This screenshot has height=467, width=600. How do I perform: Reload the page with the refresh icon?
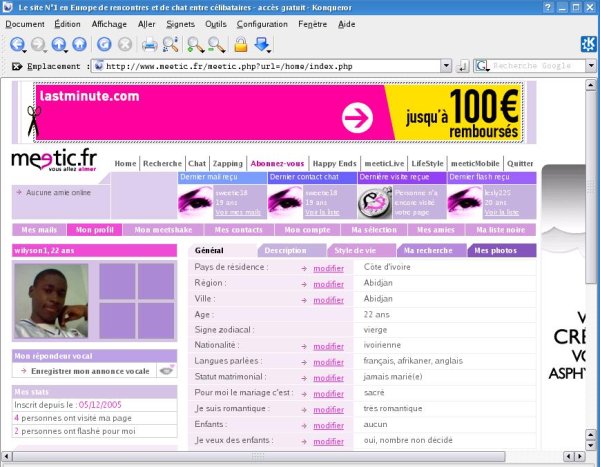click(104, 44)
